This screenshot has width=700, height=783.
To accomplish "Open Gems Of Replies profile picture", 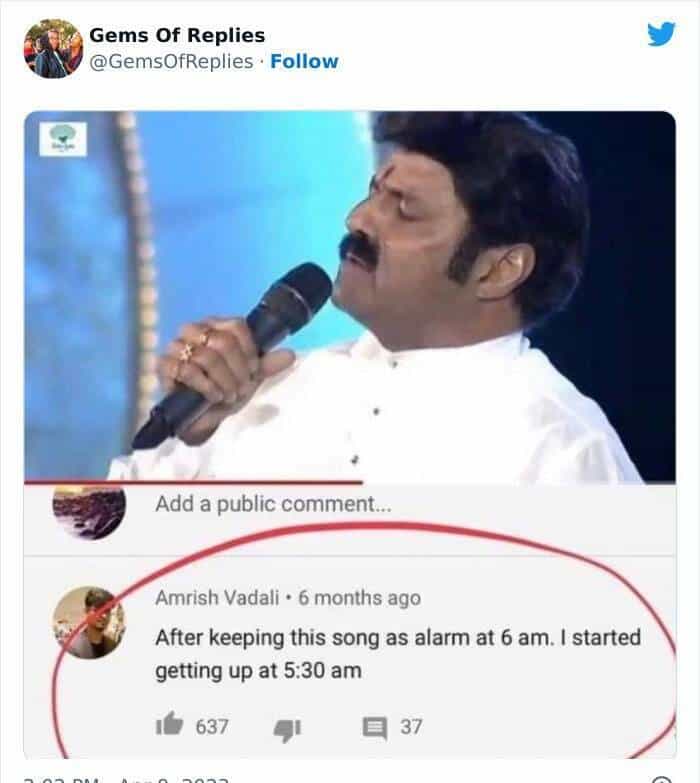I will tap(53, 48).
